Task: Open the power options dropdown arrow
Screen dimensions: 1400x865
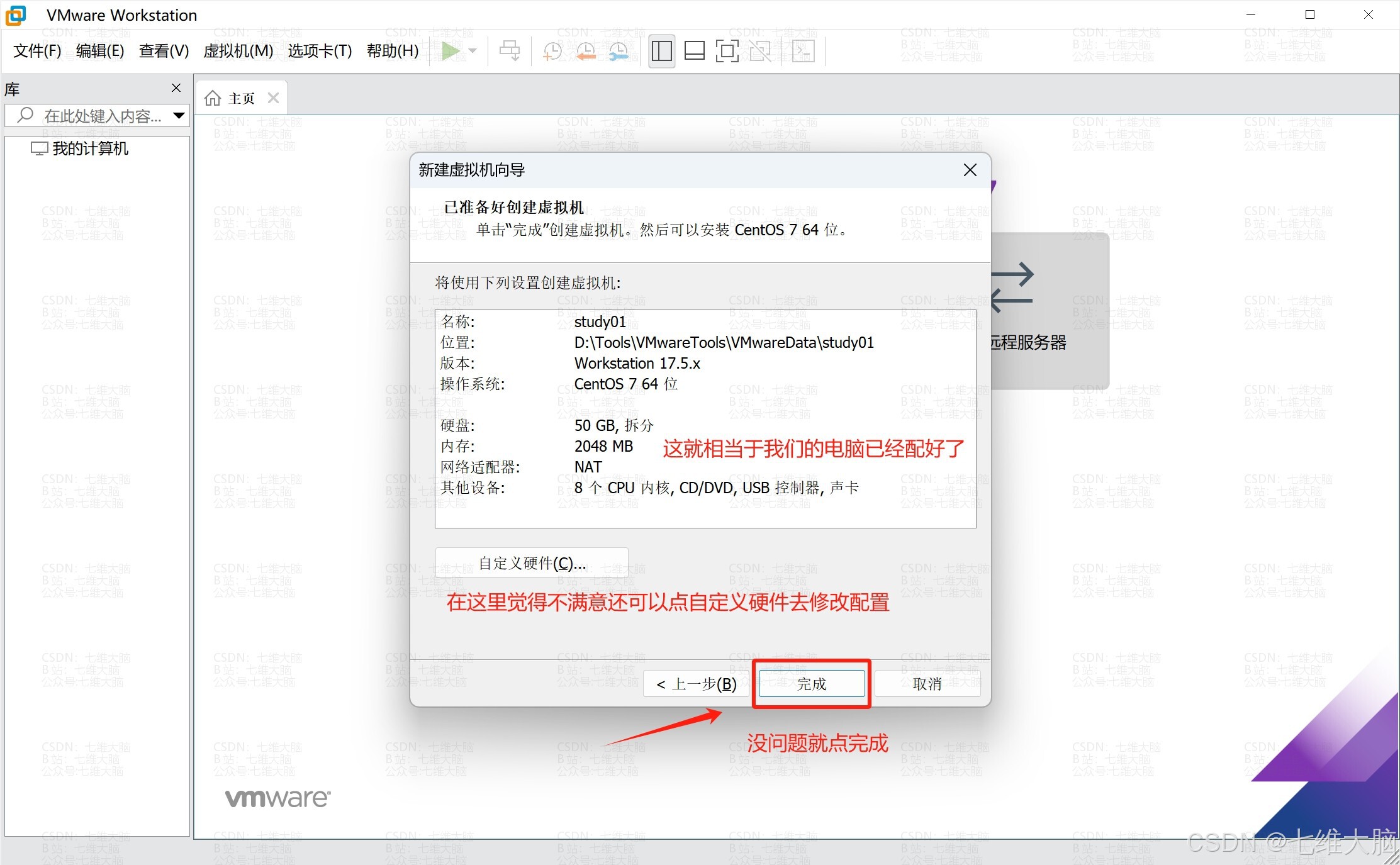Action: (x=473, y=51)
